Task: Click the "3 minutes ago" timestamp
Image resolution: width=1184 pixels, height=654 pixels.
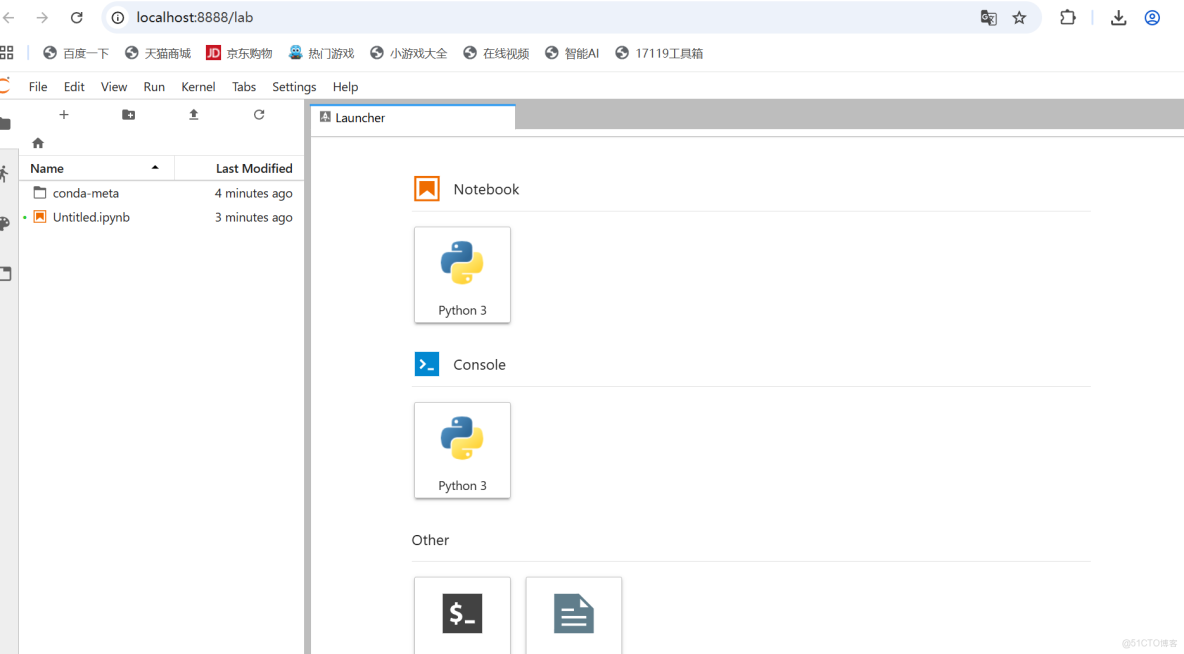Action: click(254, 217)
